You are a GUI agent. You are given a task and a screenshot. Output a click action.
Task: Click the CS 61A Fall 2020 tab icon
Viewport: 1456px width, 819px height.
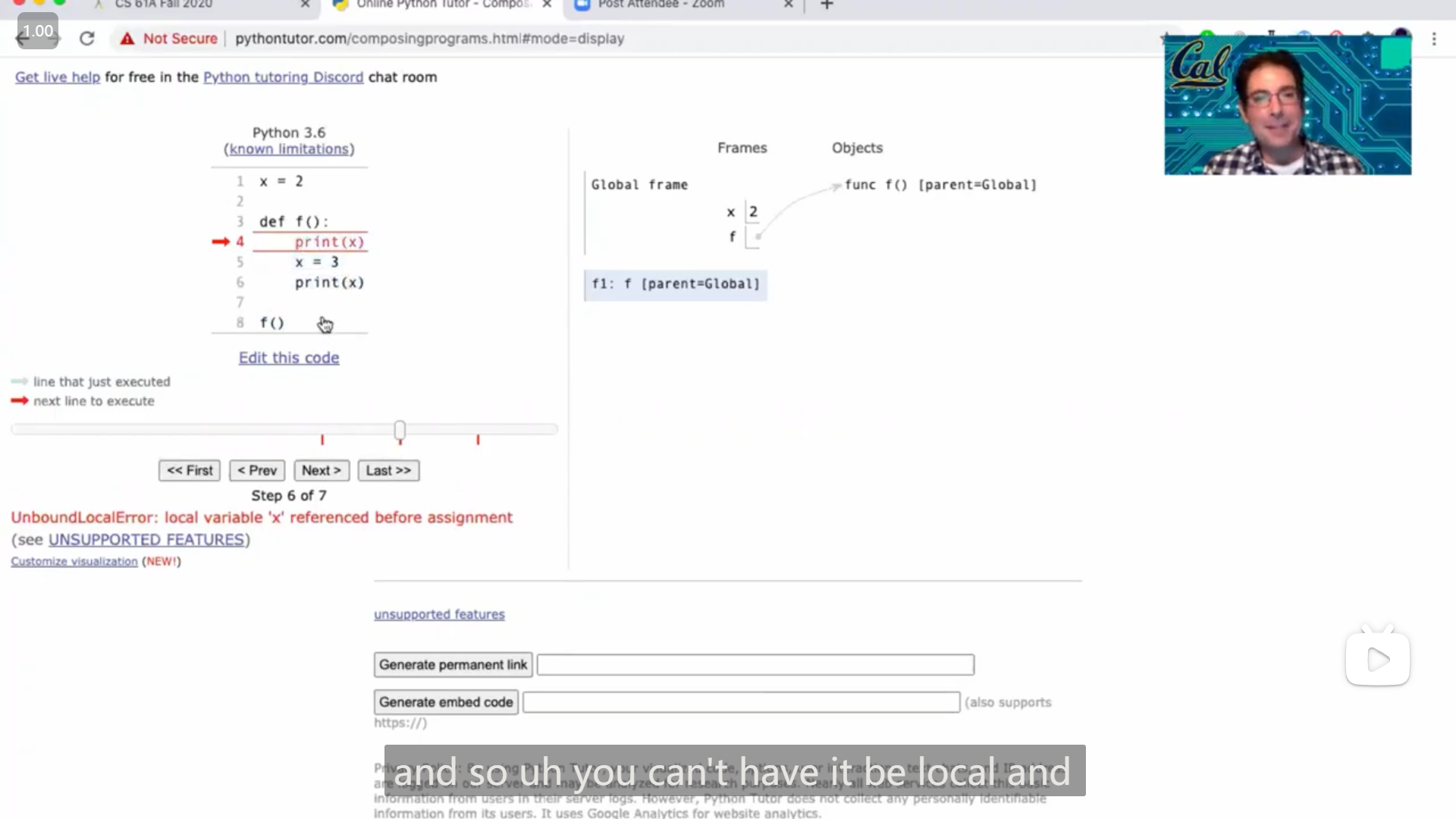click(x=96, y=6)
